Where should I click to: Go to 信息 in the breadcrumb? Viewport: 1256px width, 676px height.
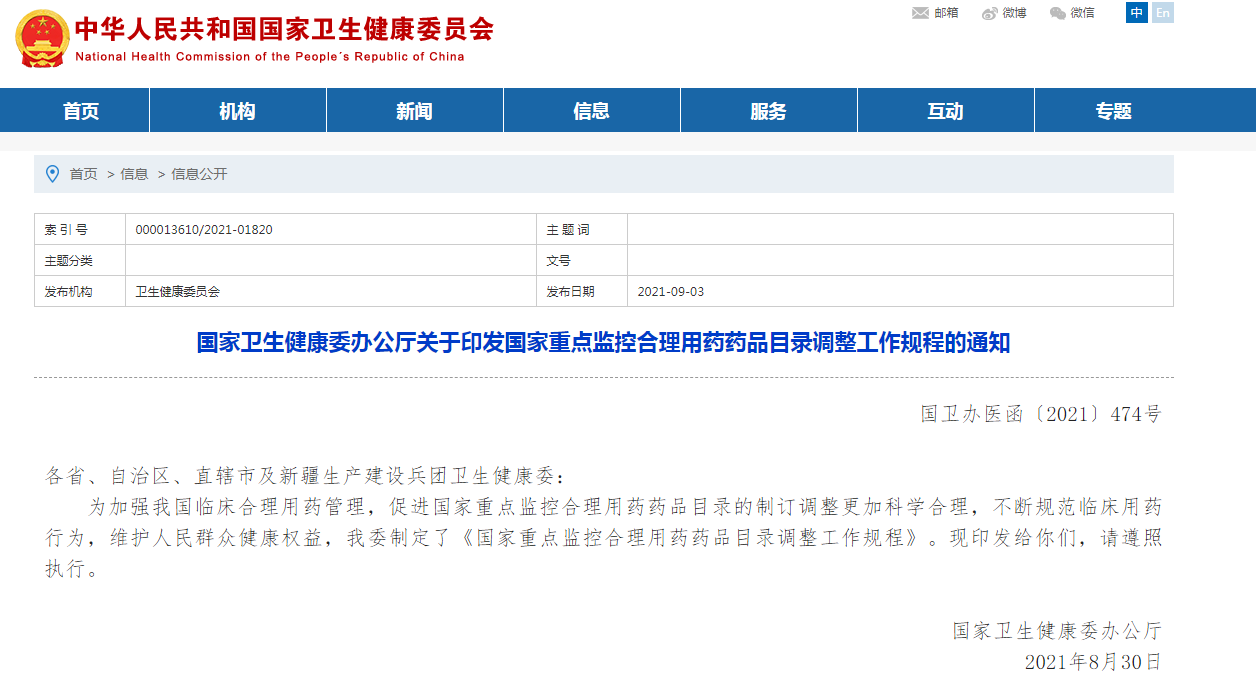point(134,174)
